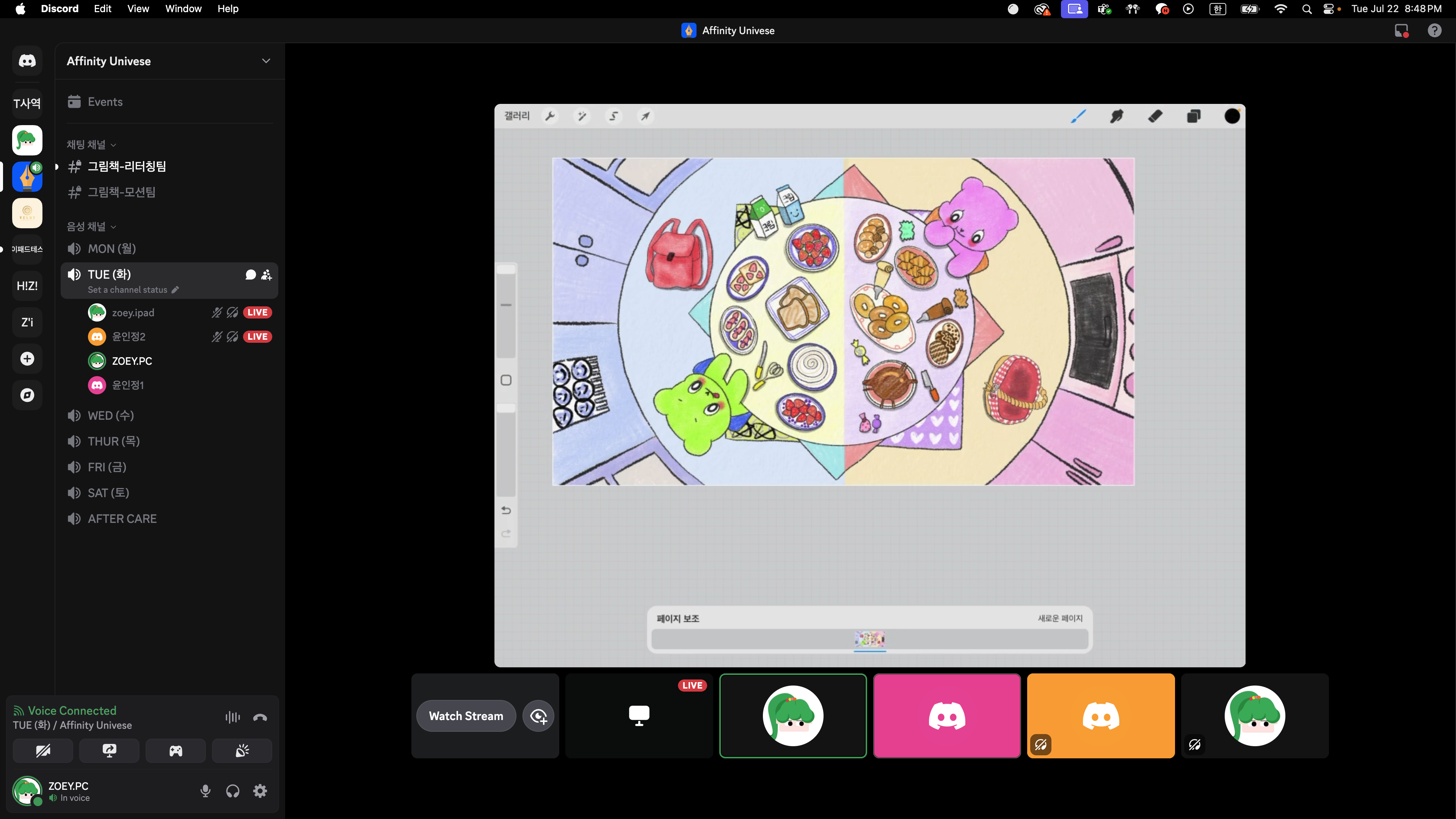The width and height of the screenshot is (1456, 819).
Task: Expand the Affinity Univese server dropdown
Action: [x=266, y=61]
